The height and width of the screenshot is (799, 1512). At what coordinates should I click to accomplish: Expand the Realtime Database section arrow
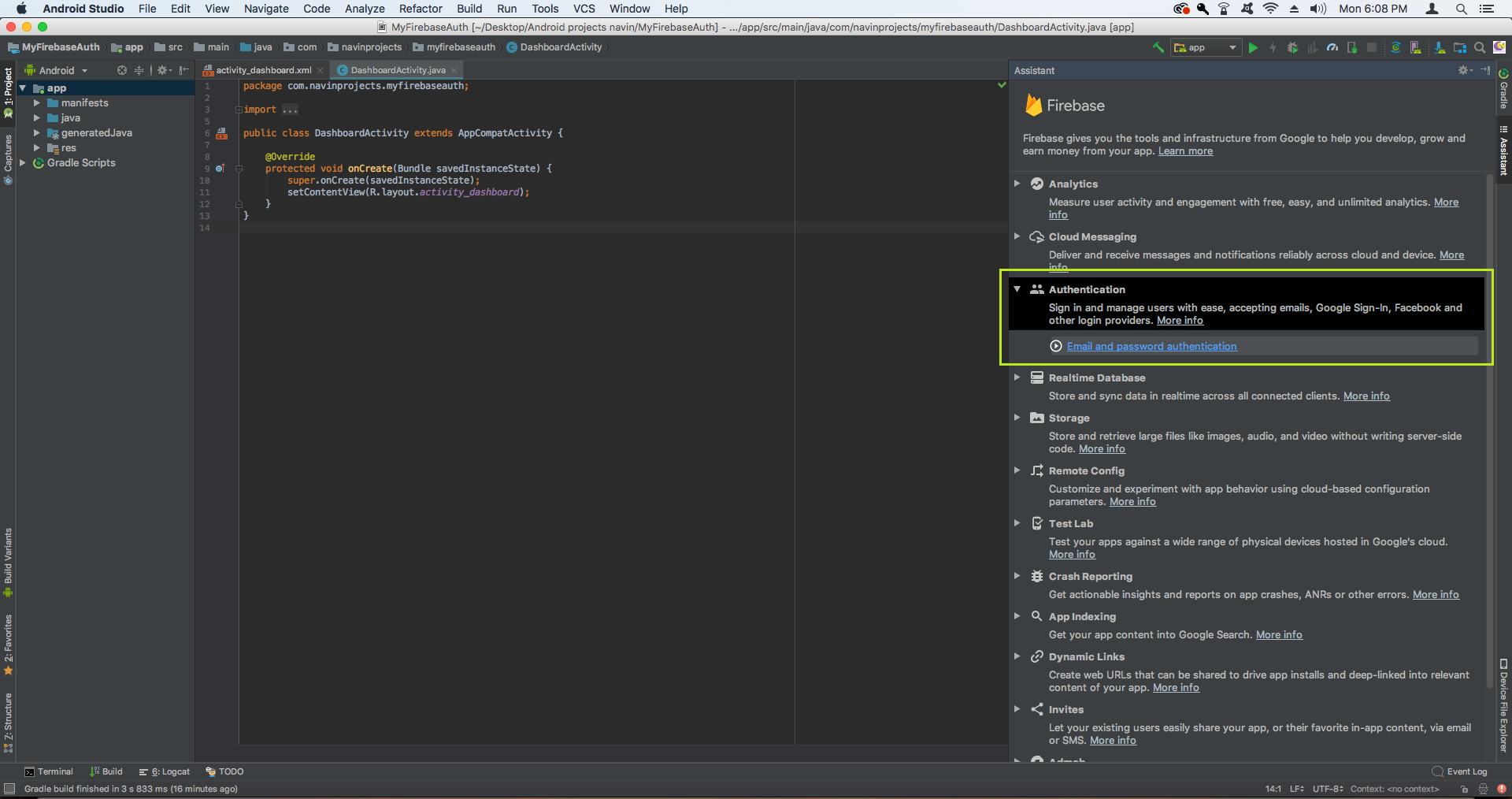pyautogui.click(x=1017, y=377)
